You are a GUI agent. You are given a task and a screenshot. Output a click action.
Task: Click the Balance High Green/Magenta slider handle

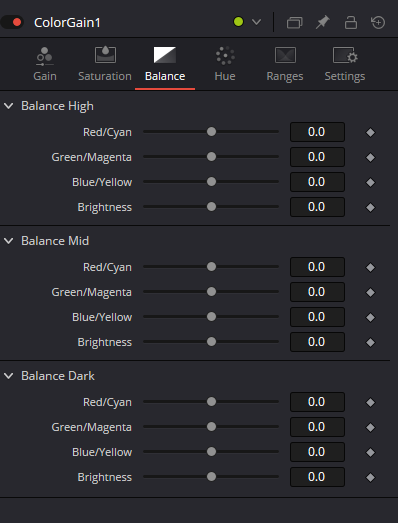tap(211, 157)
